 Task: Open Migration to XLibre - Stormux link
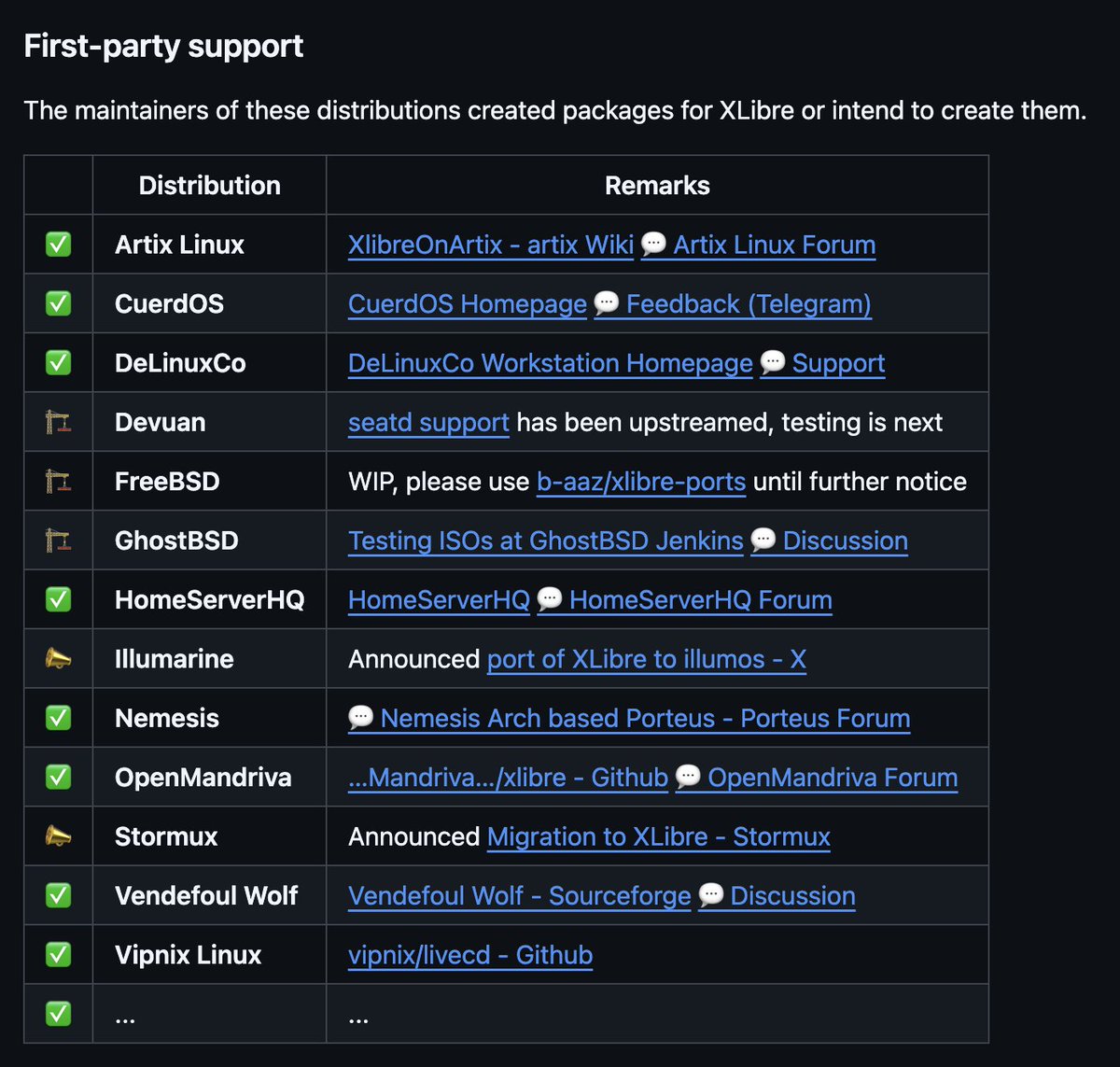pos(658,836)
